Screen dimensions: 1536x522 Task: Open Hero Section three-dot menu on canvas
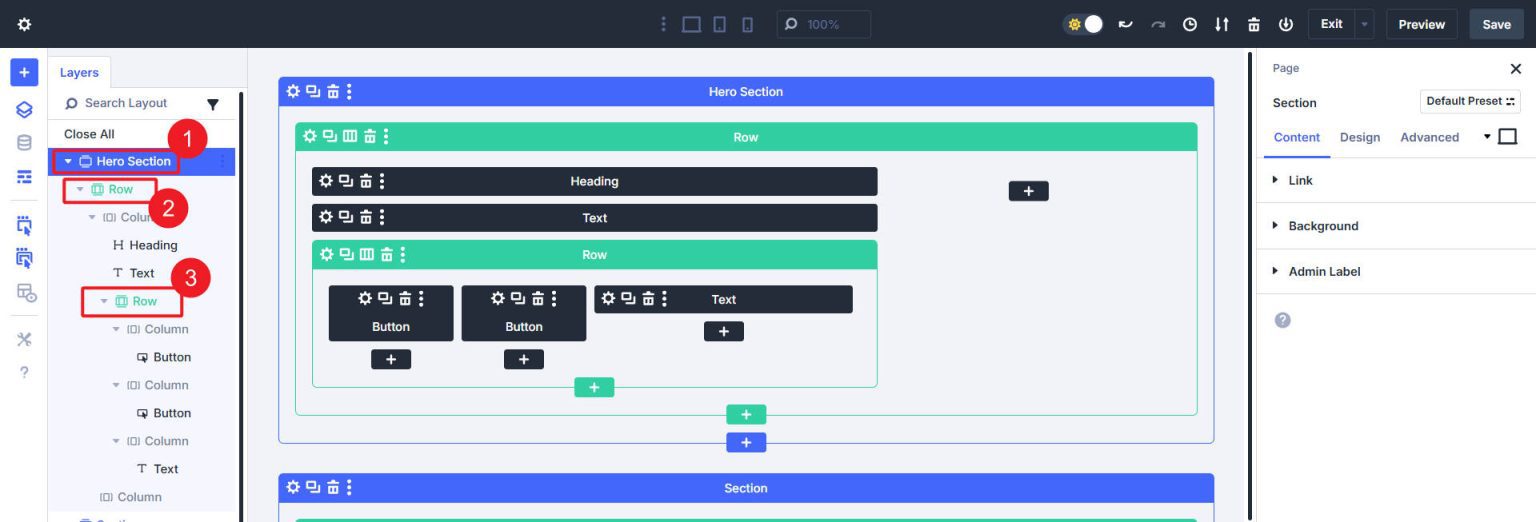coord(349,91)
